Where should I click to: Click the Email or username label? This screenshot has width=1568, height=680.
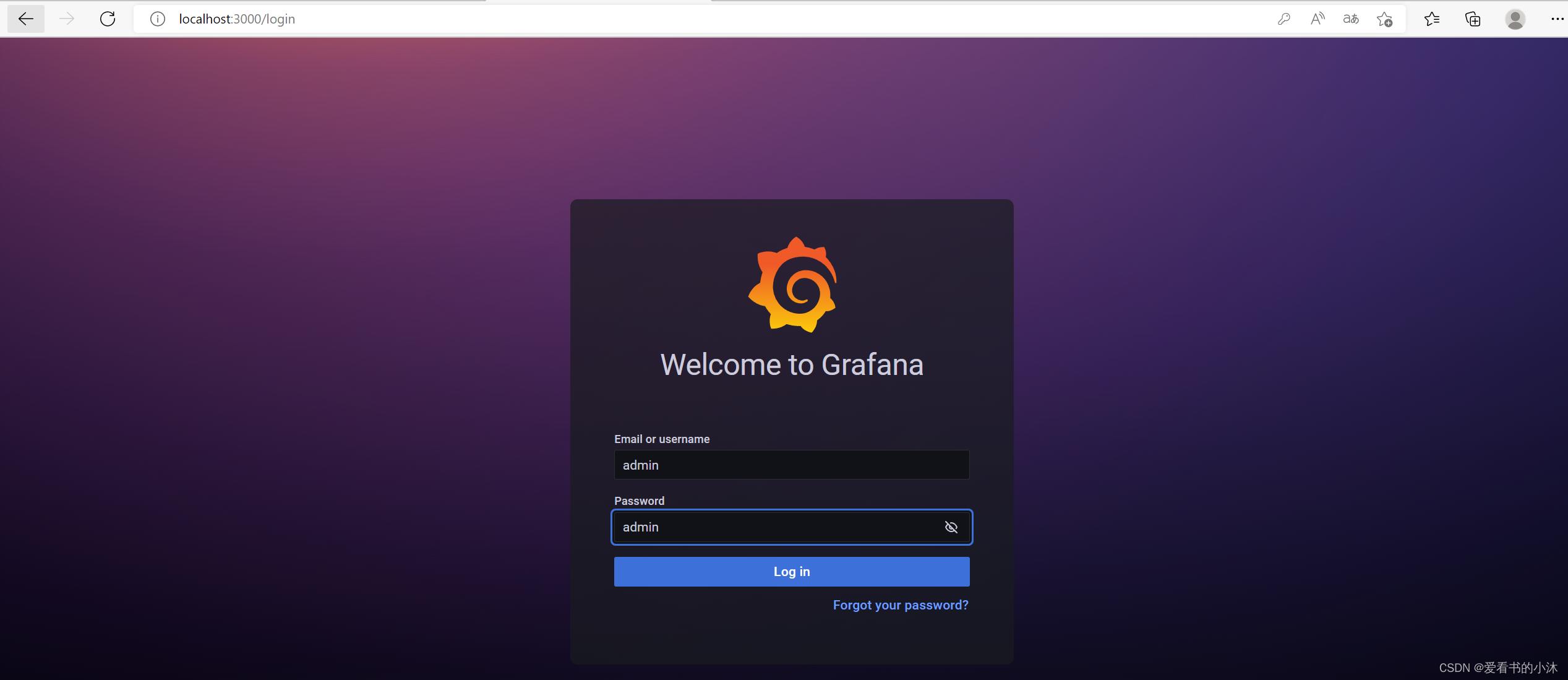click(x=662, y=439)
